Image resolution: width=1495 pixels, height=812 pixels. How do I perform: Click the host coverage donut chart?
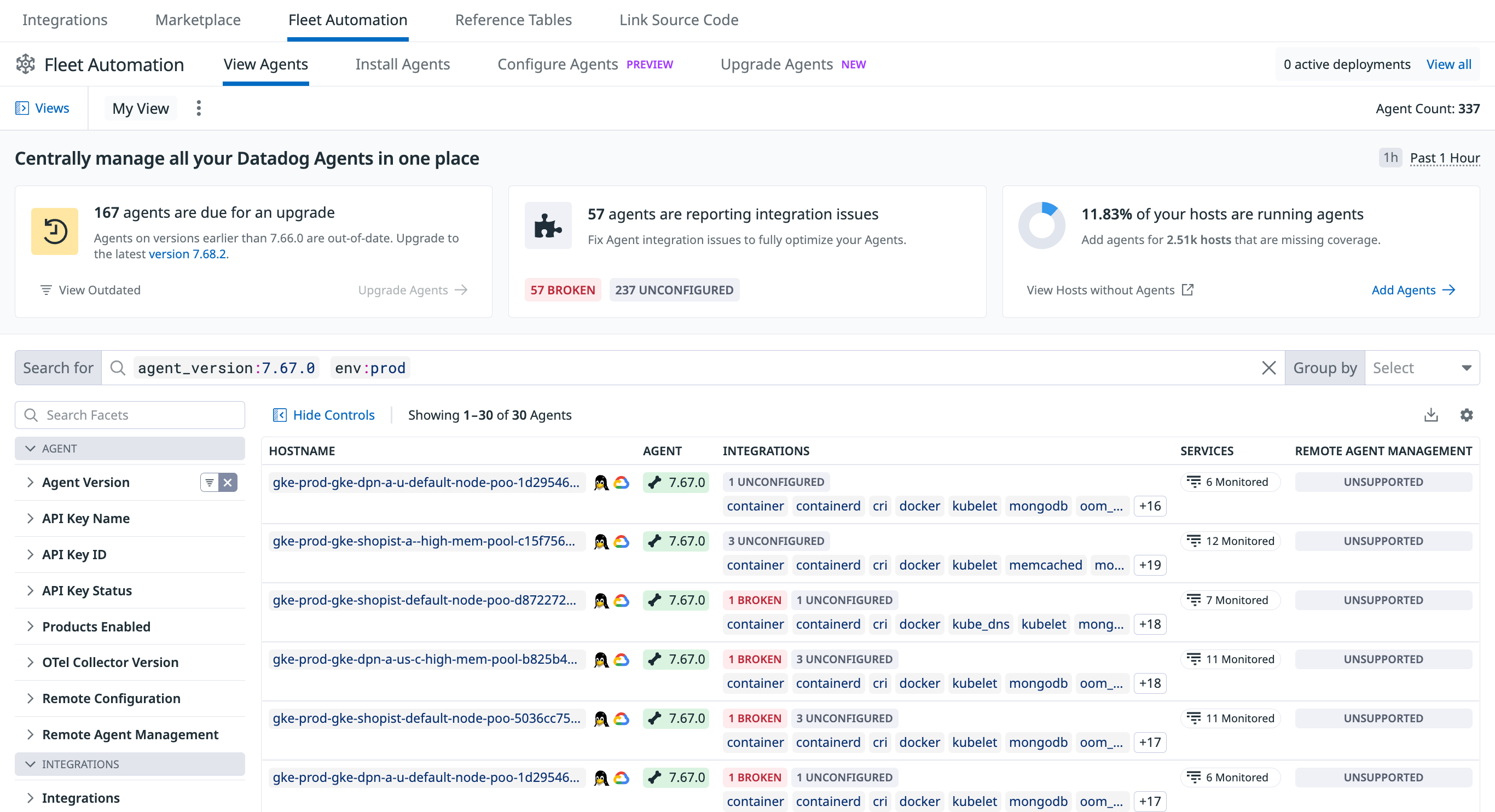coord(1041,225)
